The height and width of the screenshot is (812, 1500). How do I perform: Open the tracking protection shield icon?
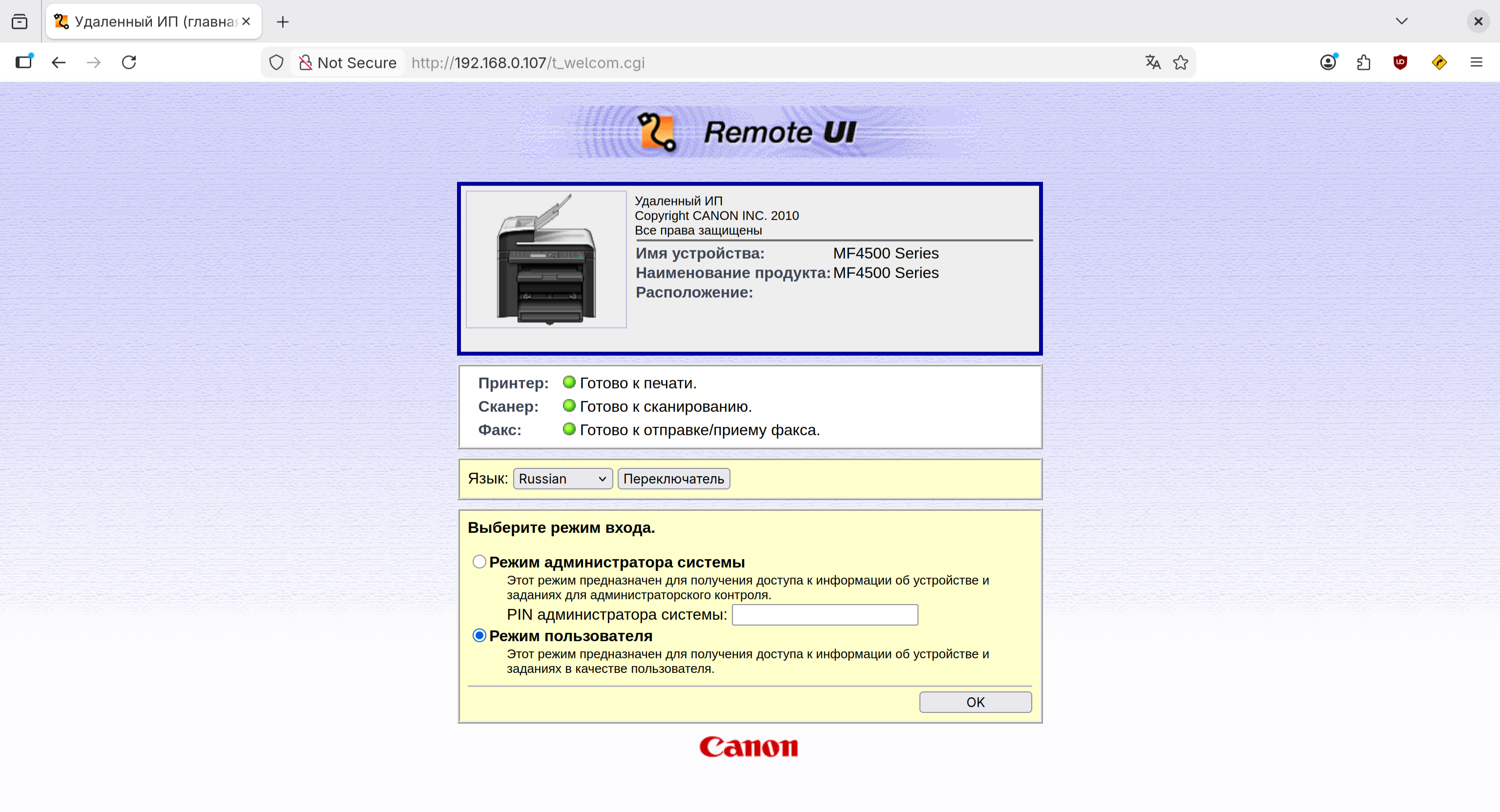pos(276,62)
